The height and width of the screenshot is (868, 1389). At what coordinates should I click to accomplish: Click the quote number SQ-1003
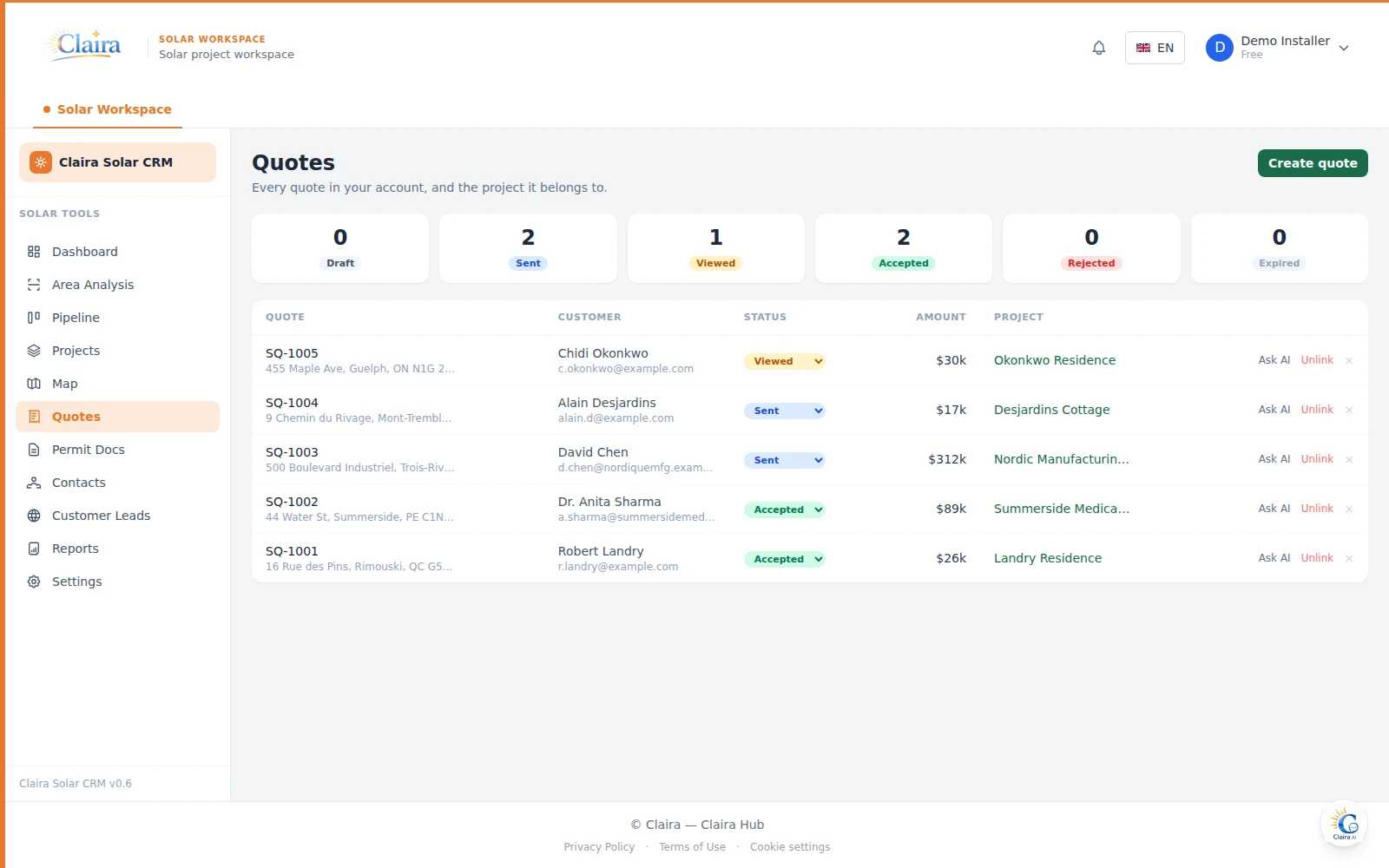click(x=292, y=452)
